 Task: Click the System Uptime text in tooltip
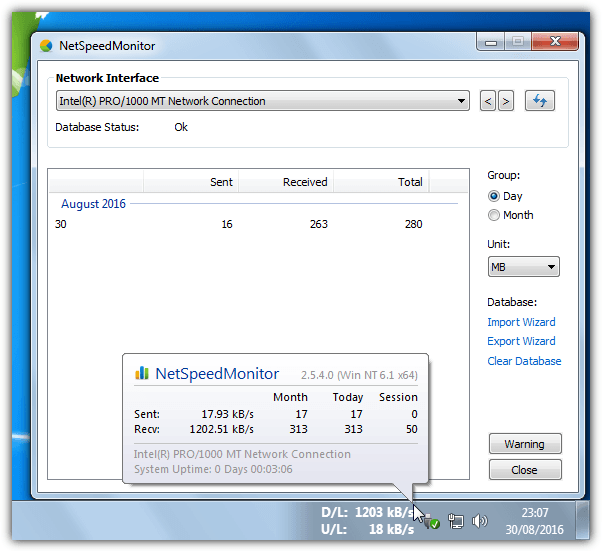213,469
